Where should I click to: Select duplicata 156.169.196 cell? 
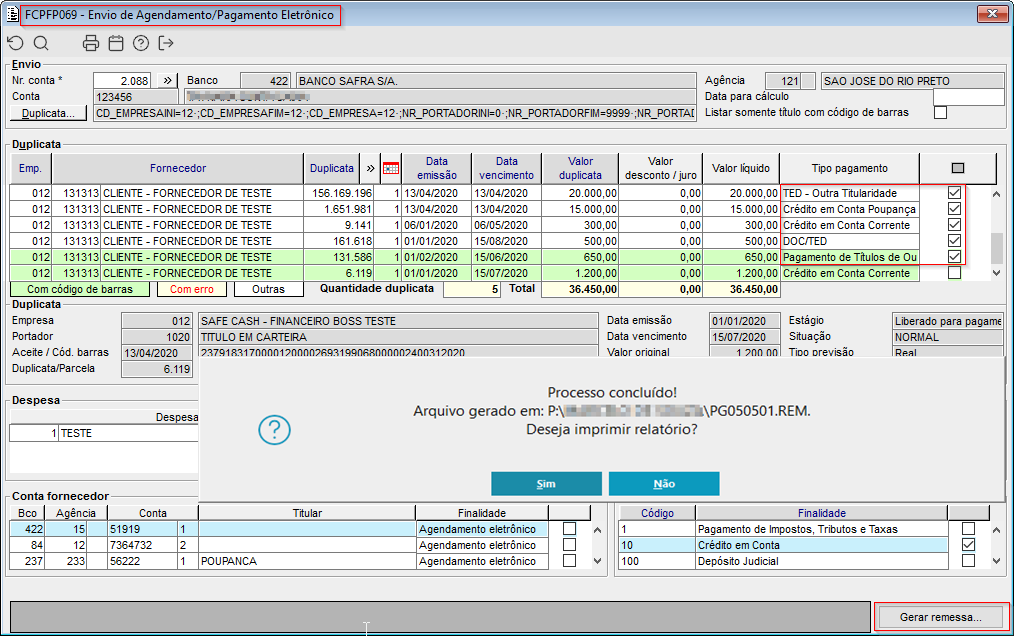pyautogui.click(x=338, y=193)
